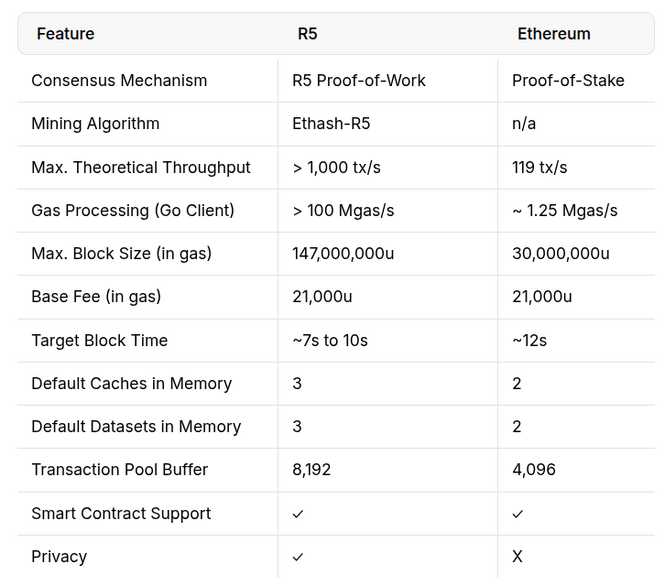This screenshot has width=664, height=585.
Task: Click the Ethereum Privacy X mark
Action: pos(517,556)
